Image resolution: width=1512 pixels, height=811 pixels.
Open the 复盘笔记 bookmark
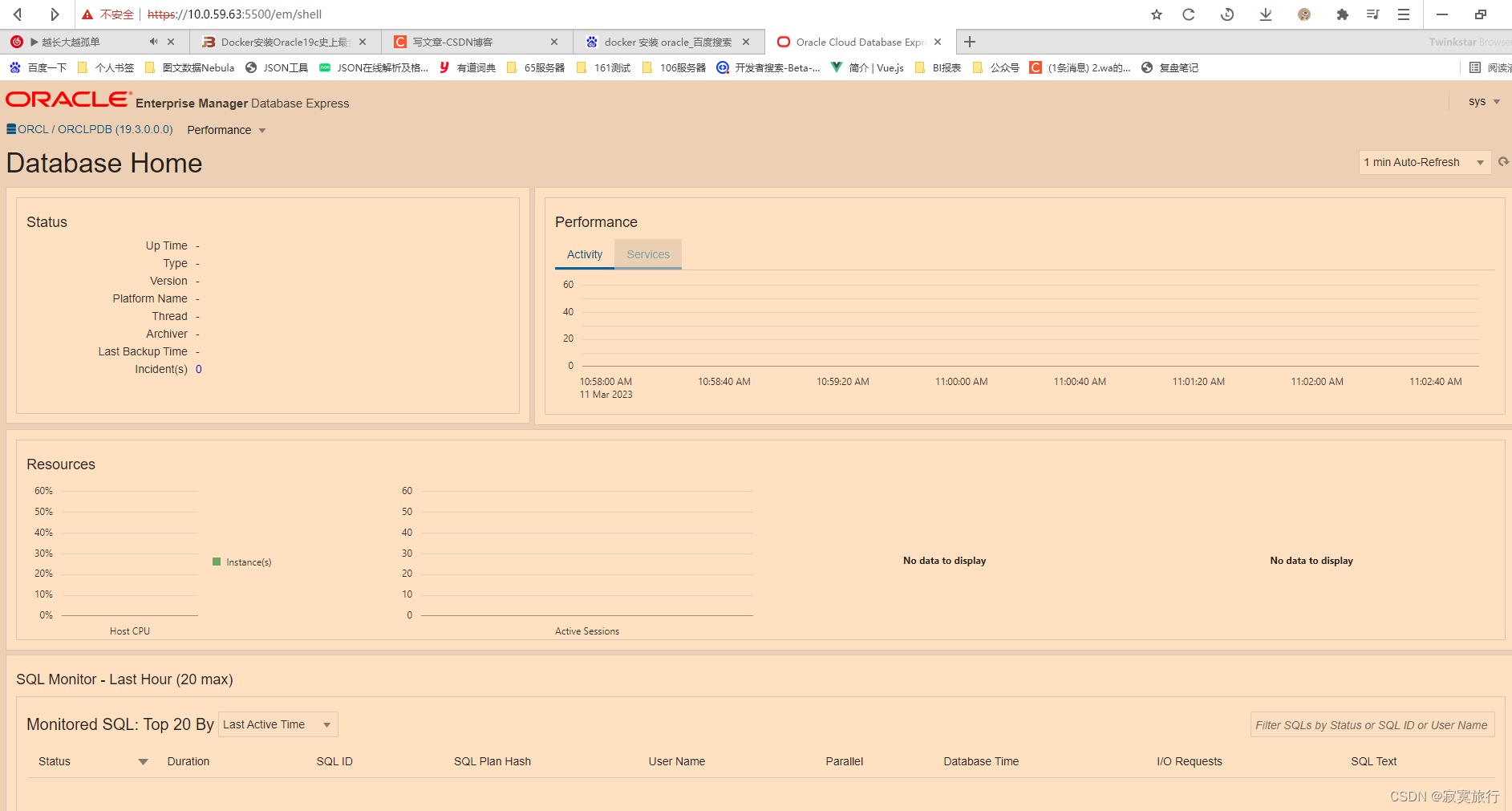coord(1169,67)
